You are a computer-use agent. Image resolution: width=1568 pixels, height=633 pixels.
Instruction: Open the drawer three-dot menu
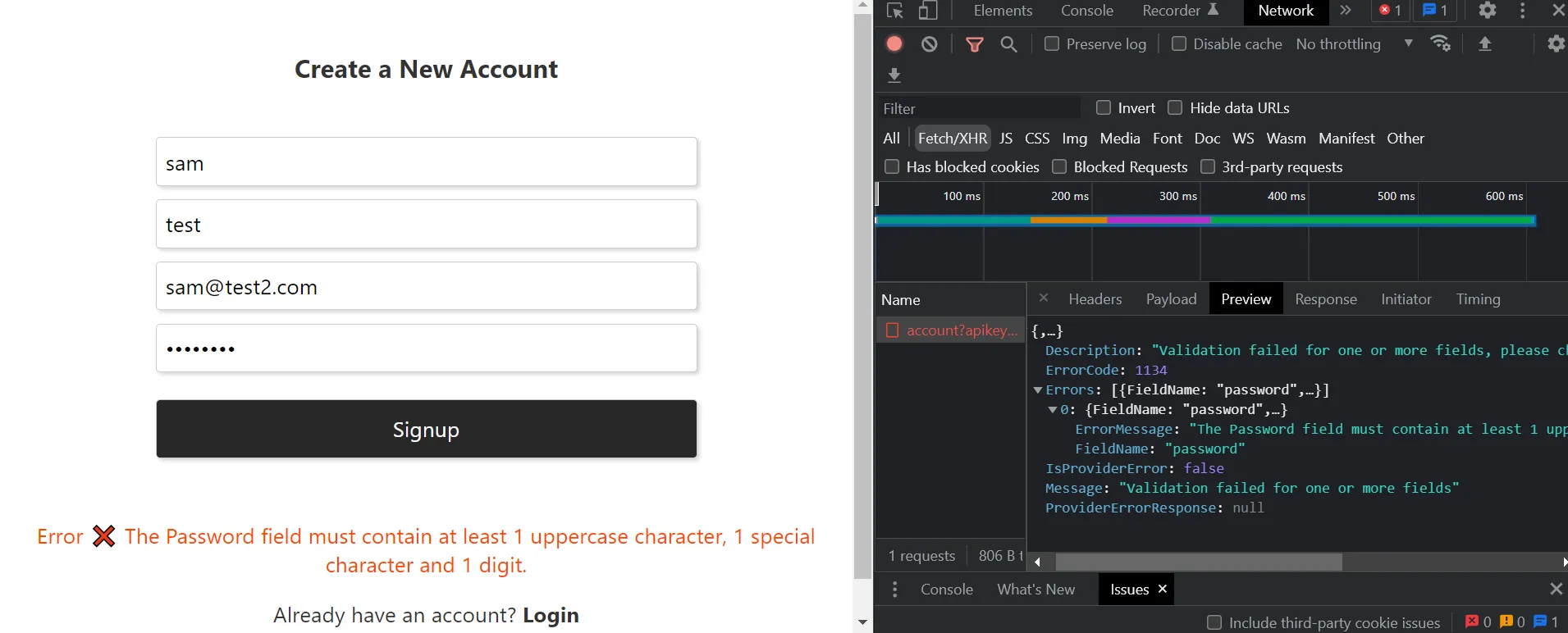point(894,589)
